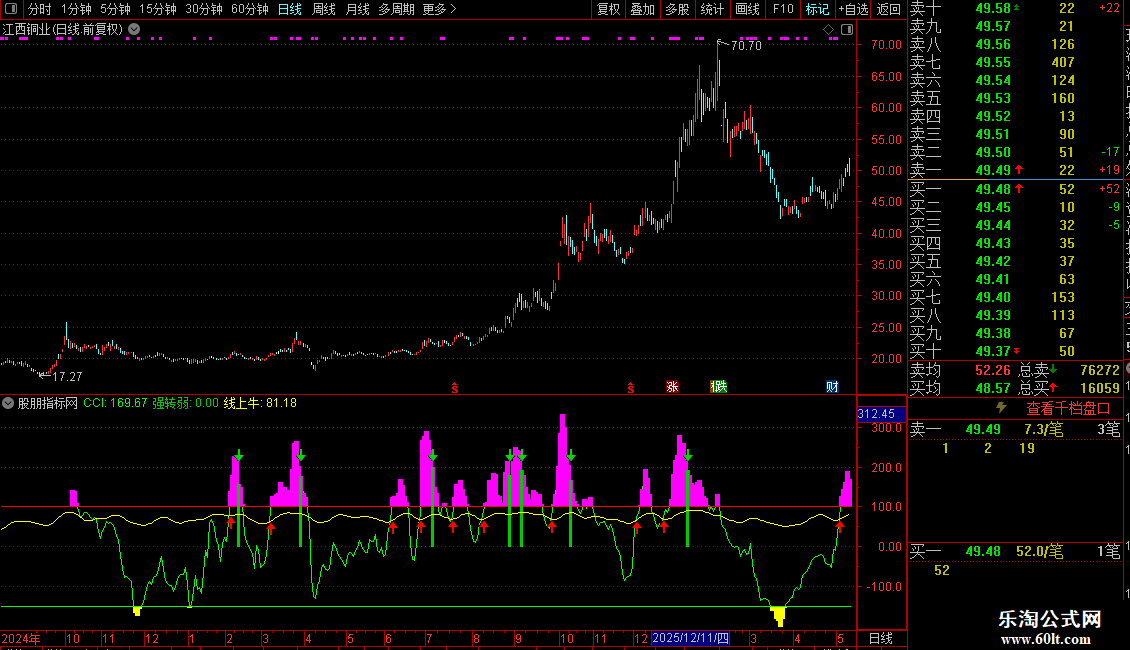Click the blue 财 financial marker
This screenshot has height=650, width=1130.
point(832,387)
